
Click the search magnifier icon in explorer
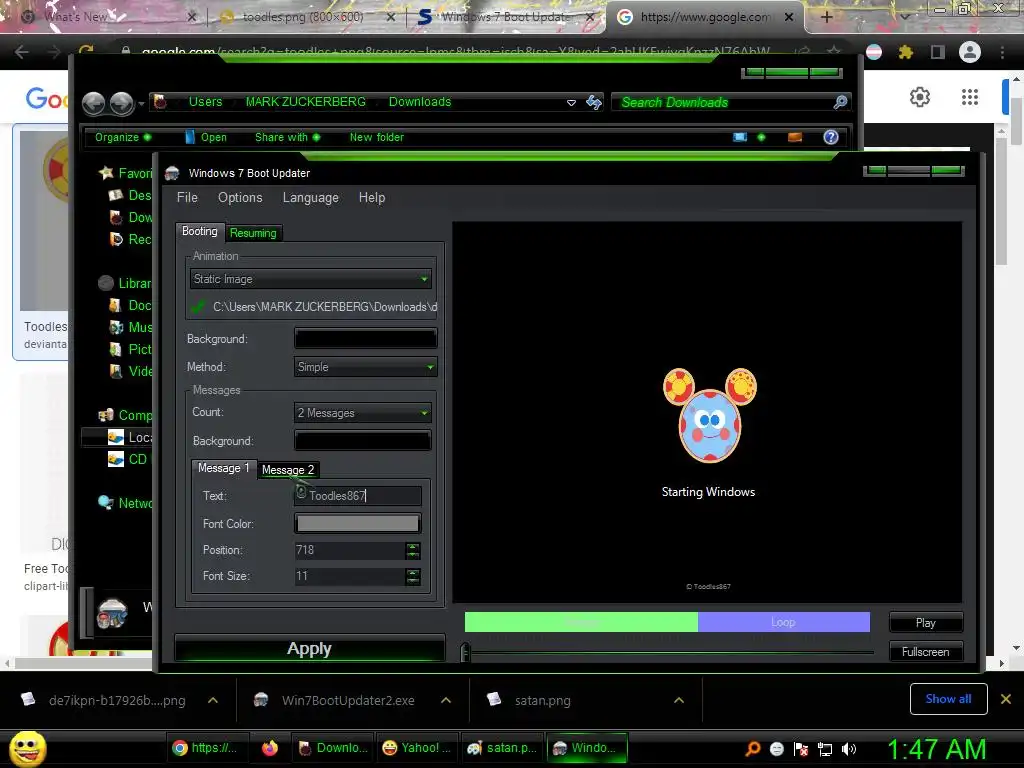click(x=840, y=102)
